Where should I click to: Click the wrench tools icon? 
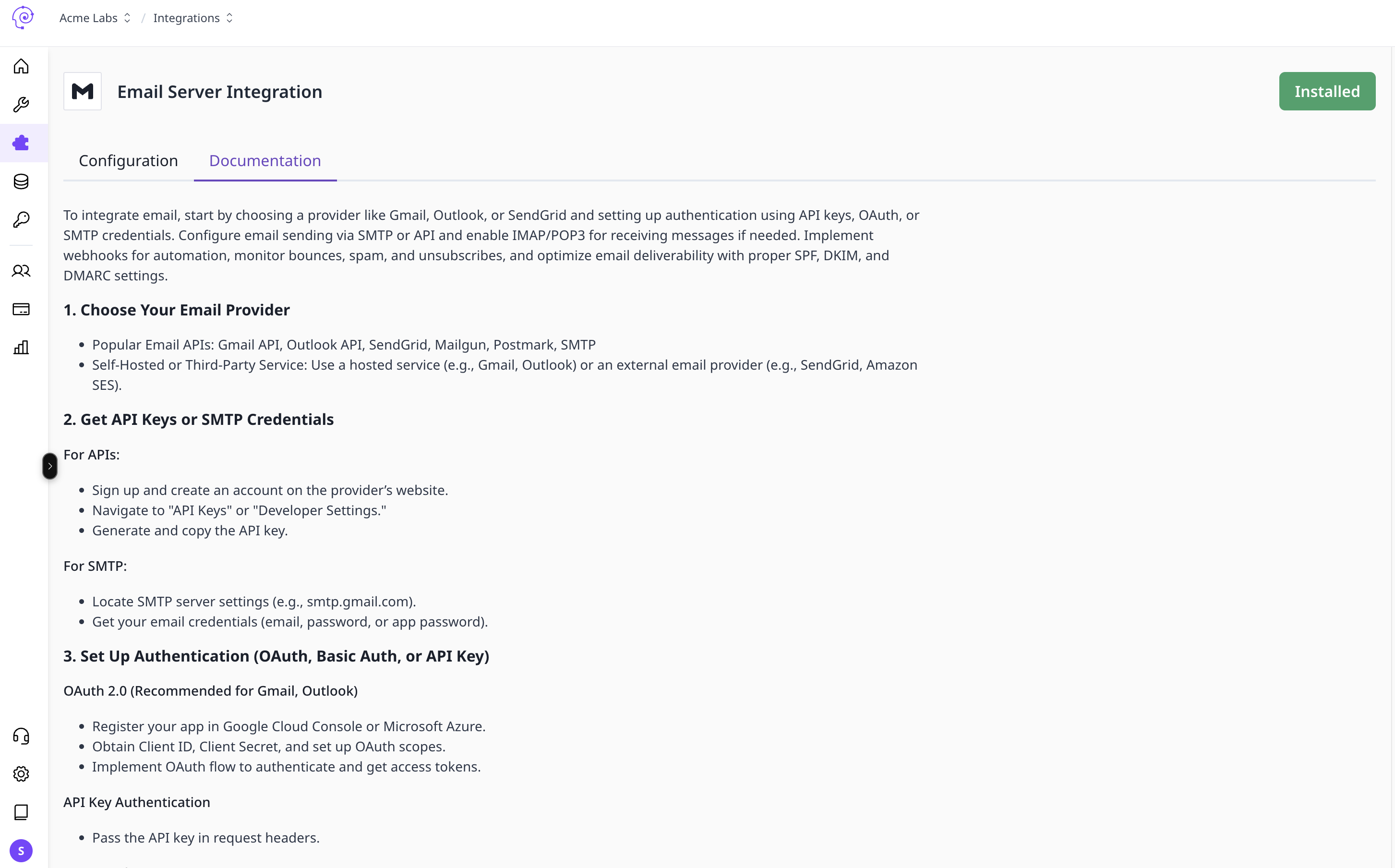click(21, 105)
